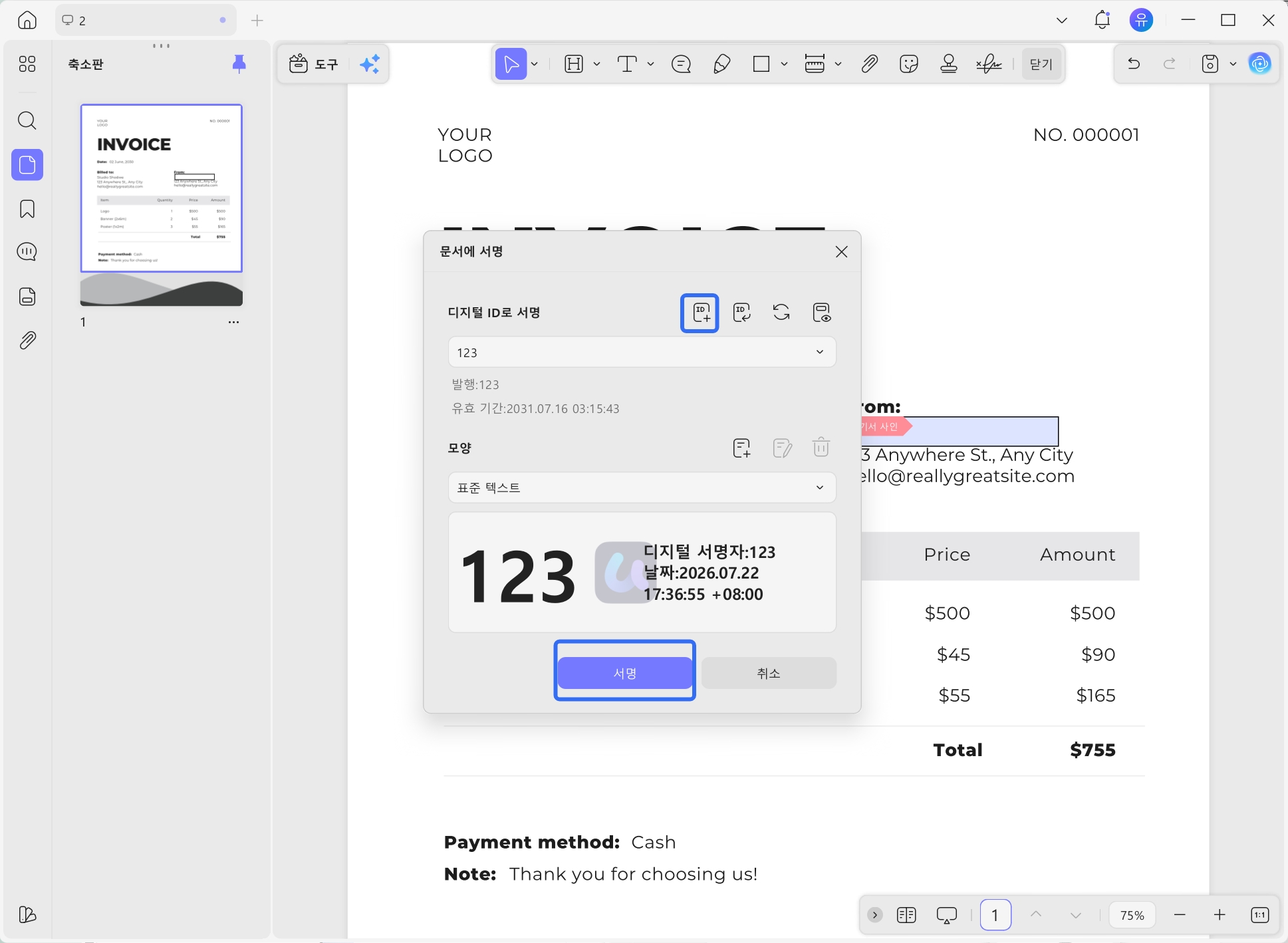
Task: Select the measurement ruler tool
Action: [x=815, y=64]
